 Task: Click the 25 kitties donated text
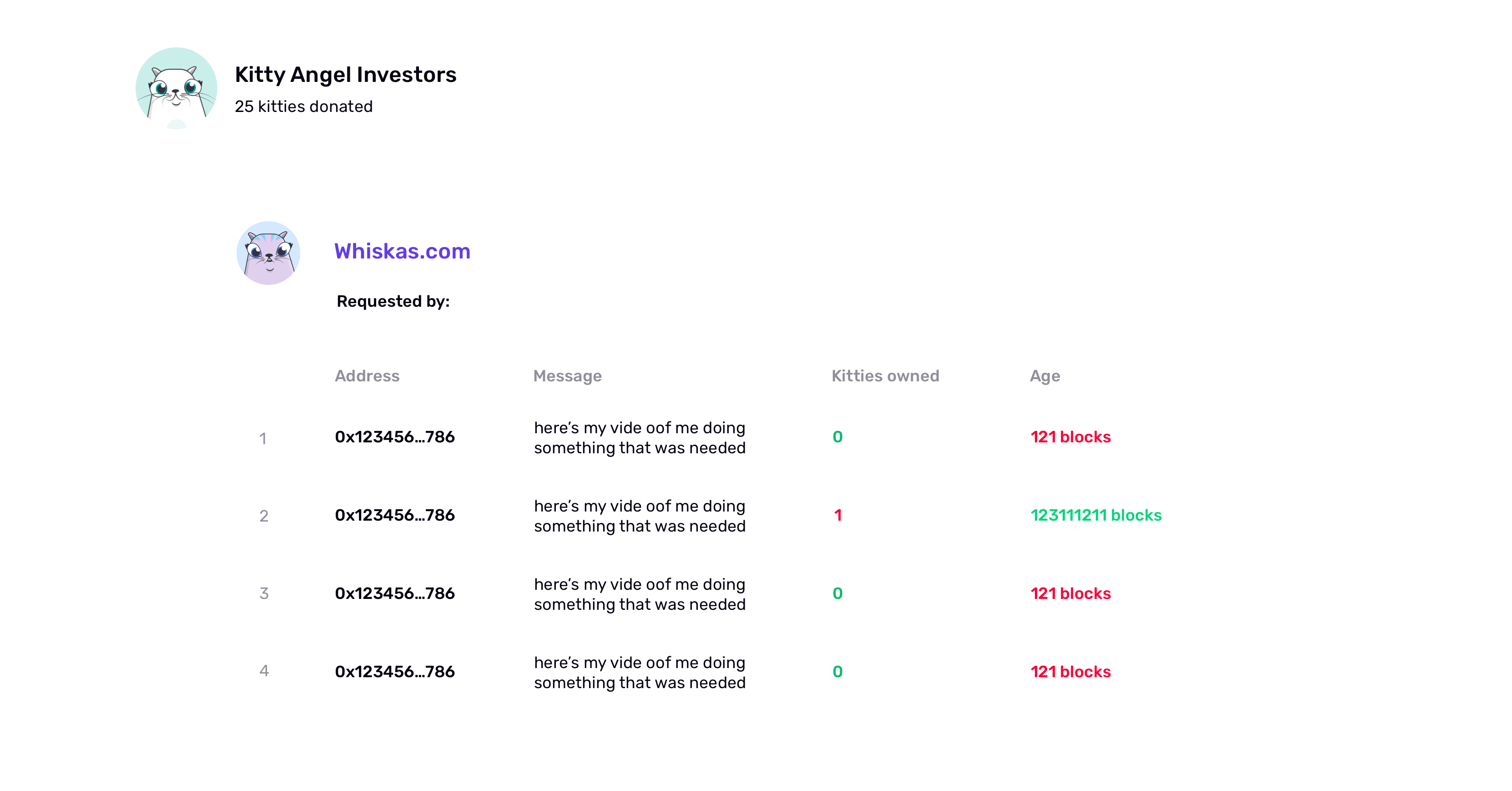click(x=303, y=106)
